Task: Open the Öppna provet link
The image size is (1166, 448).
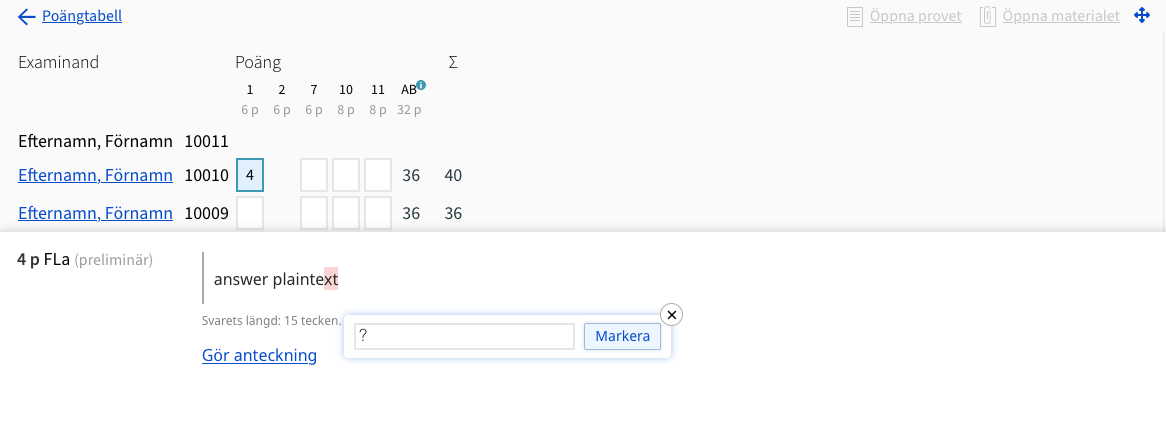Action: [915, 16]
